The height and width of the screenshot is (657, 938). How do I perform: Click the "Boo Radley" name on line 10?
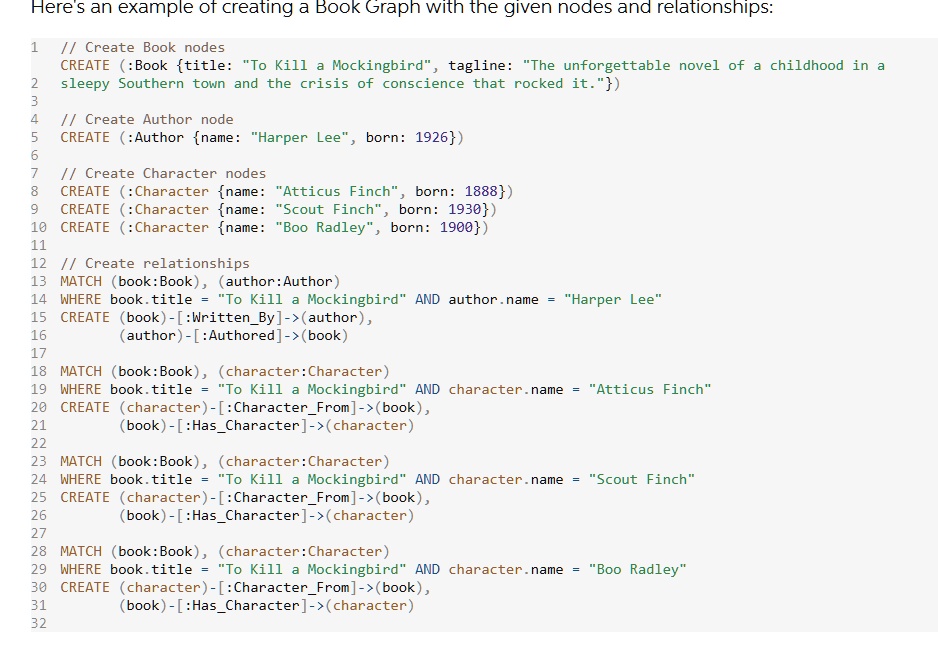(324, 227)
